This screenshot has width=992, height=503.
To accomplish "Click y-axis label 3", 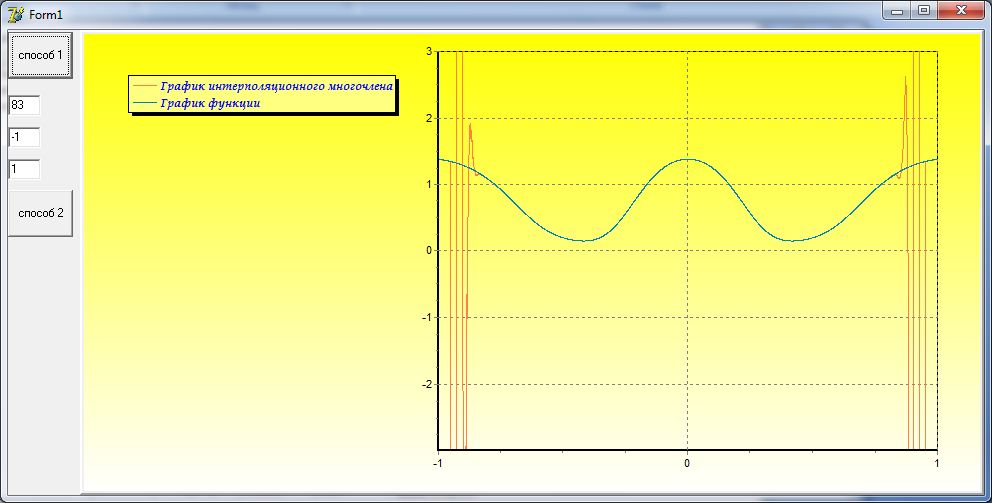I will (x=429, y=51).
